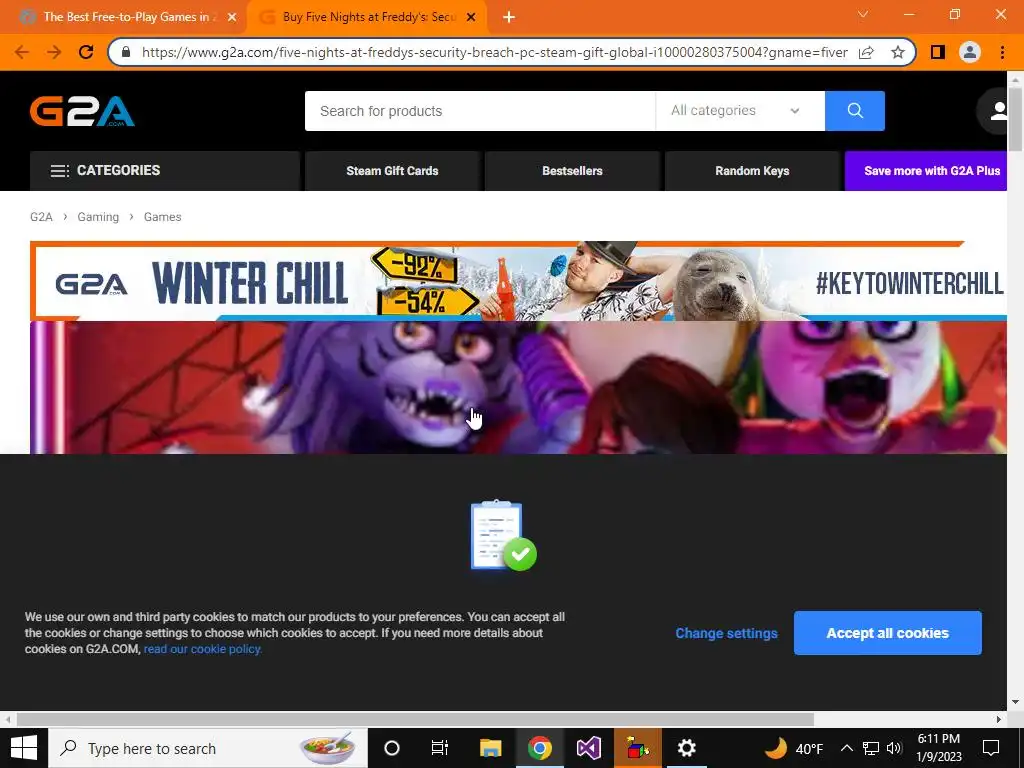The width and height of the screenshot is (1024, 768).
Task: Open Cortana circle icon on taskbar
Action: pos(392,748)
